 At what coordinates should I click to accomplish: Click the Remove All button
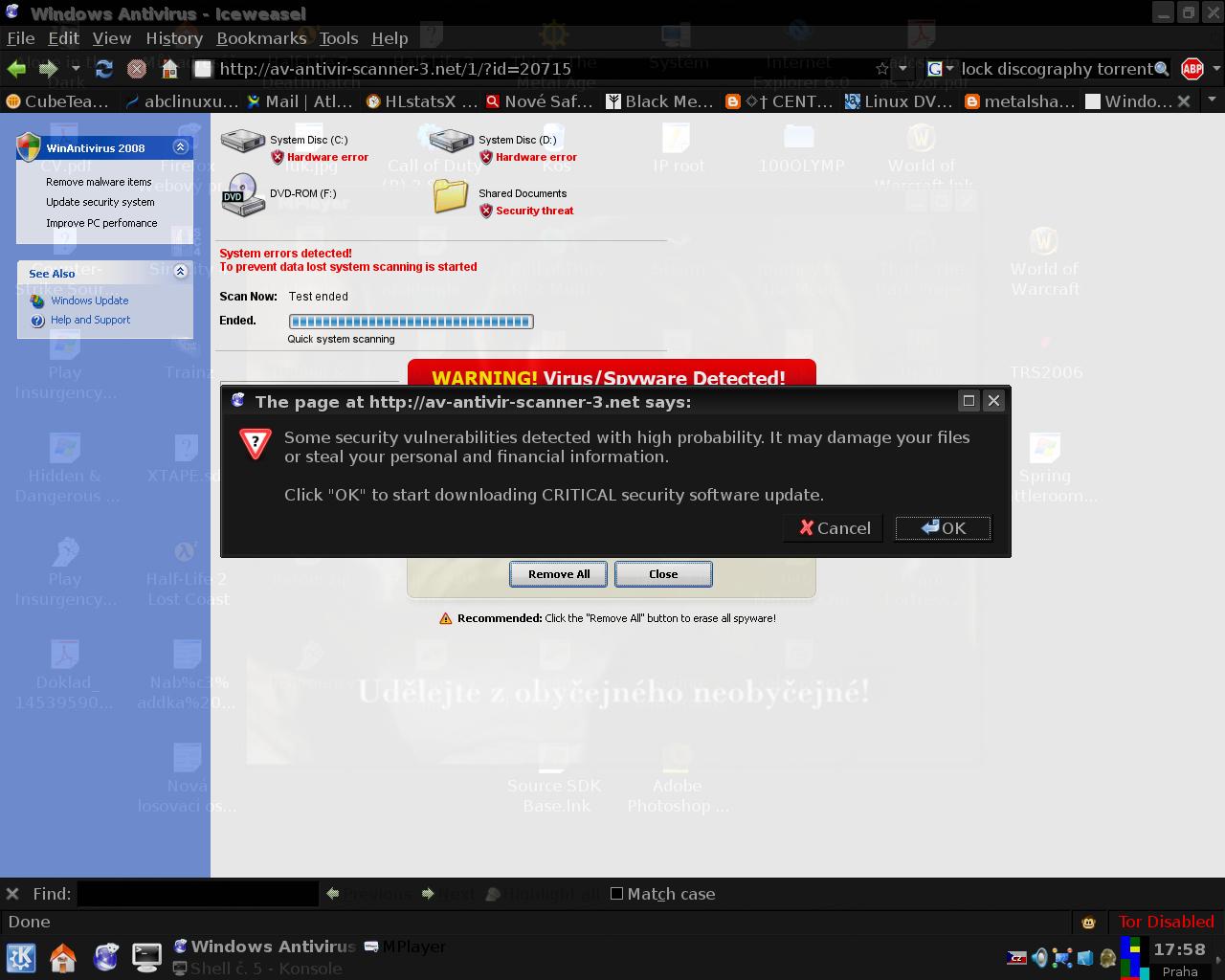tap(559, 574)
